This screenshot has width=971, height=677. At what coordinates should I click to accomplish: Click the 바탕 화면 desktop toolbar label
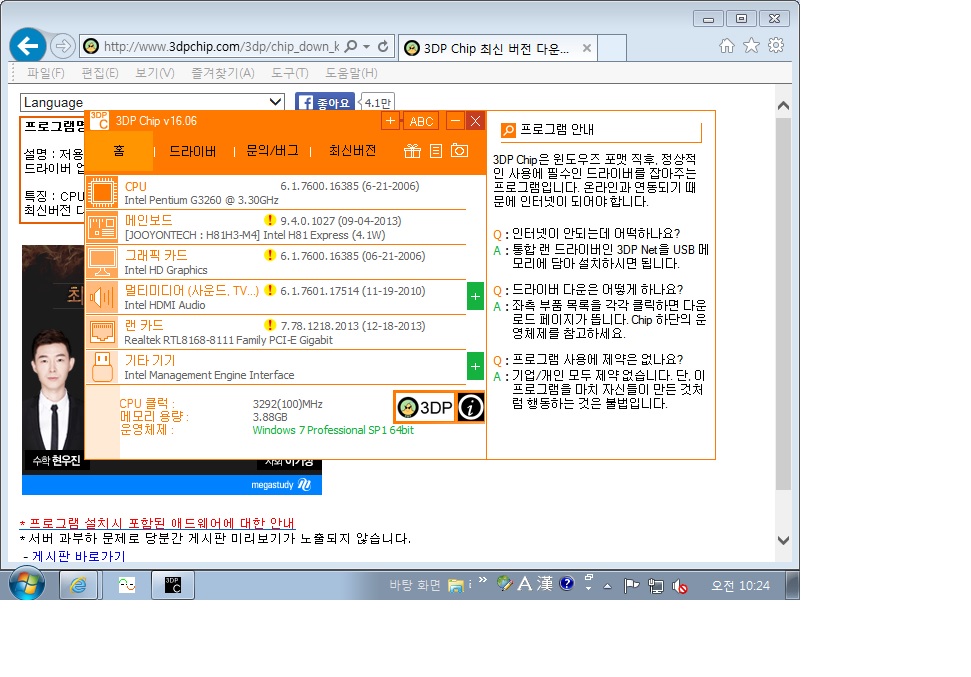pyautogui.click(x=415, y=585)
